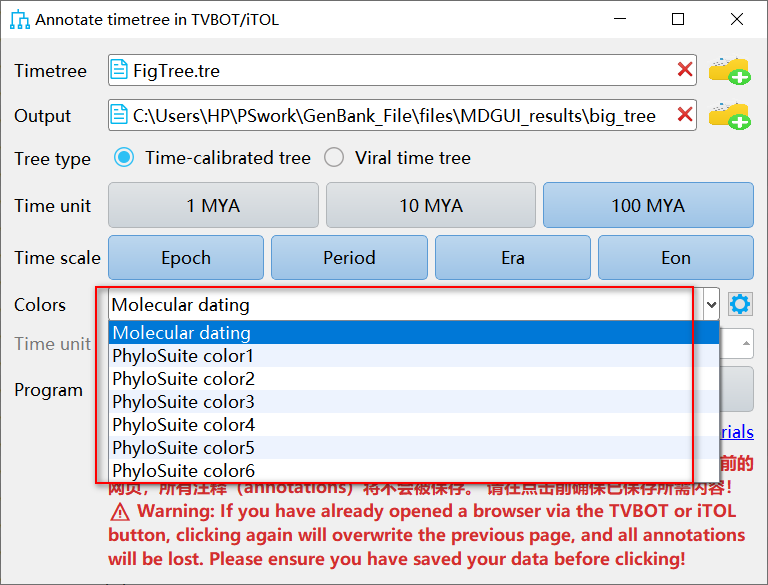Browse for Output folder via folder icon
This screenshot has height=585, width=768.
click(729, 116)
